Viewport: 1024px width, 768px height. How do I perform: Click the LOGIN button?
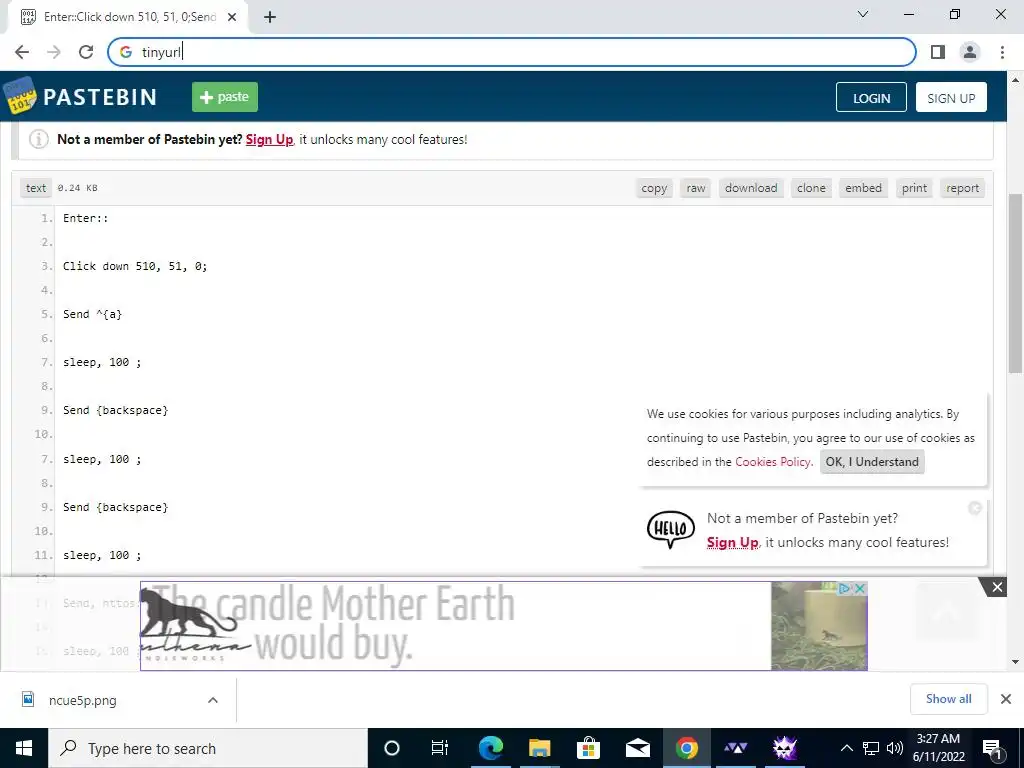[x=871, y=97]
